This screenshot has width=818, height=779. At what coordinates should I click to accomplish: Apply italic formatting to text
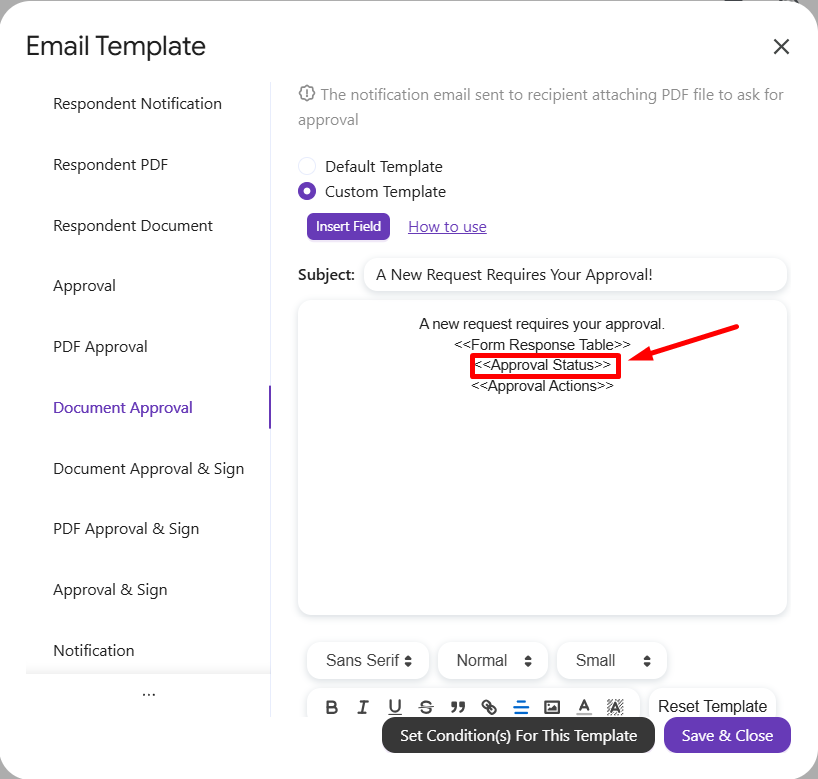pos(363,707)
